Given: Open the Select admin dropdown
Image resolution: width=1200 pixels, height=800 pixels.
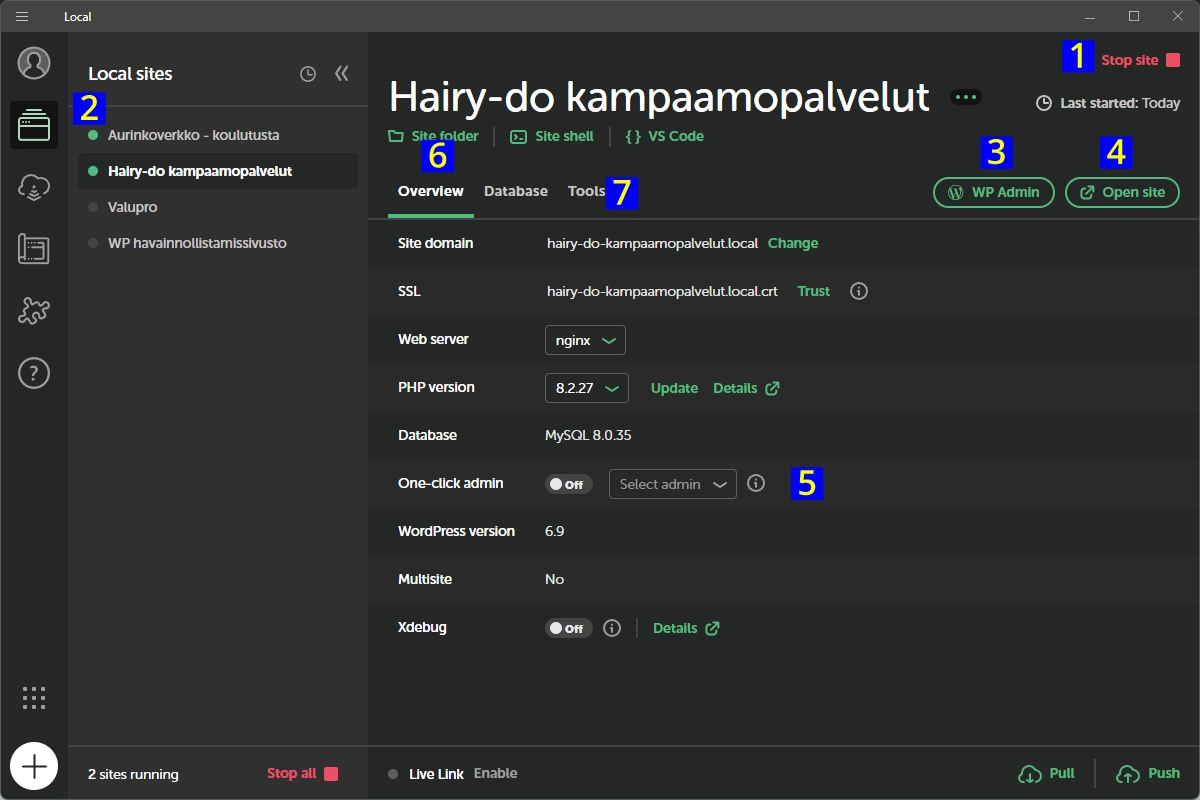Looking at the screenshot, I should [x=672, y=483].
